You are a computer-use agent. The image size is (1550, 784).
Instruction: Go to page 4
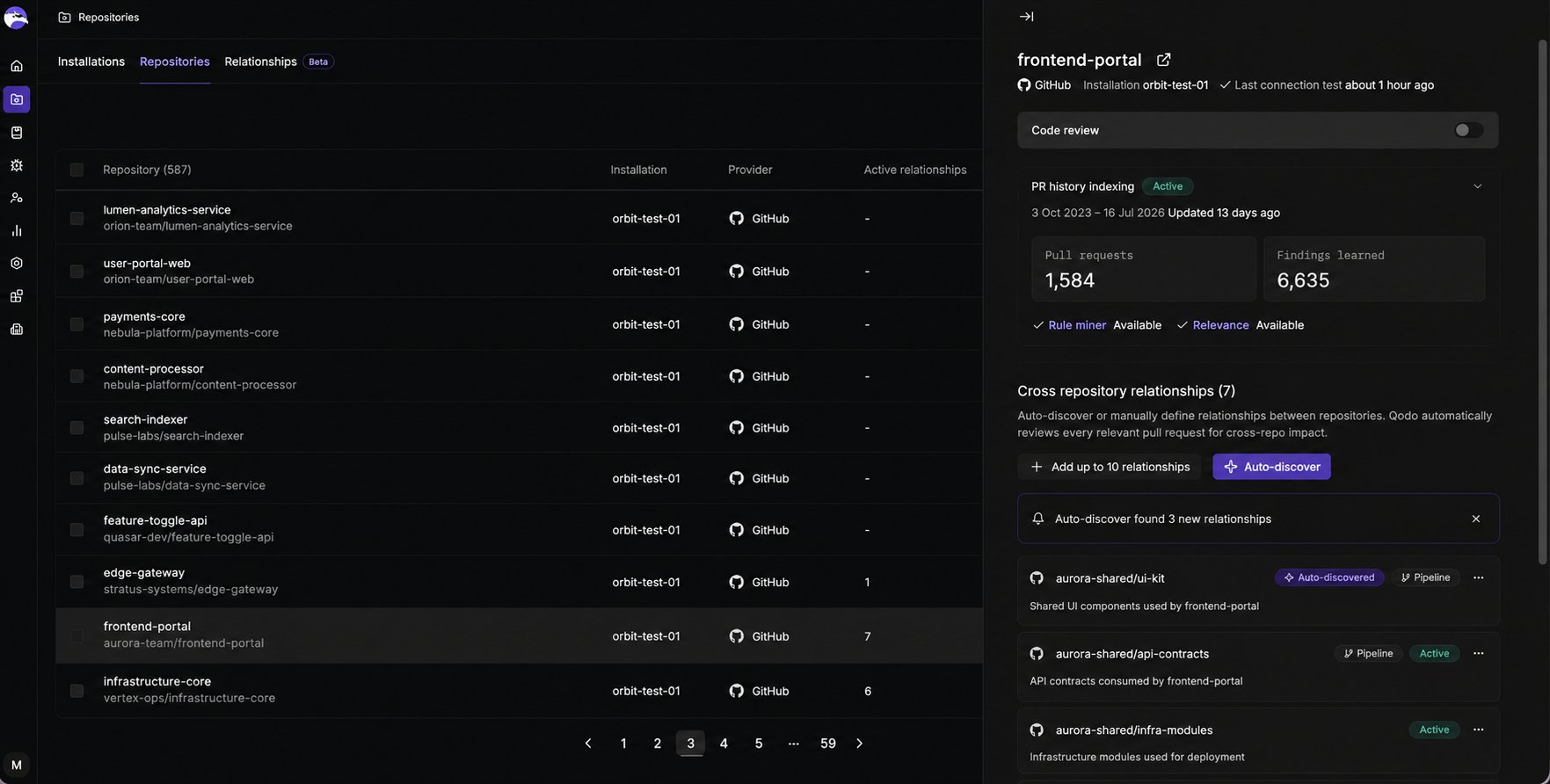pyautogui.click(x=724, y=744)
